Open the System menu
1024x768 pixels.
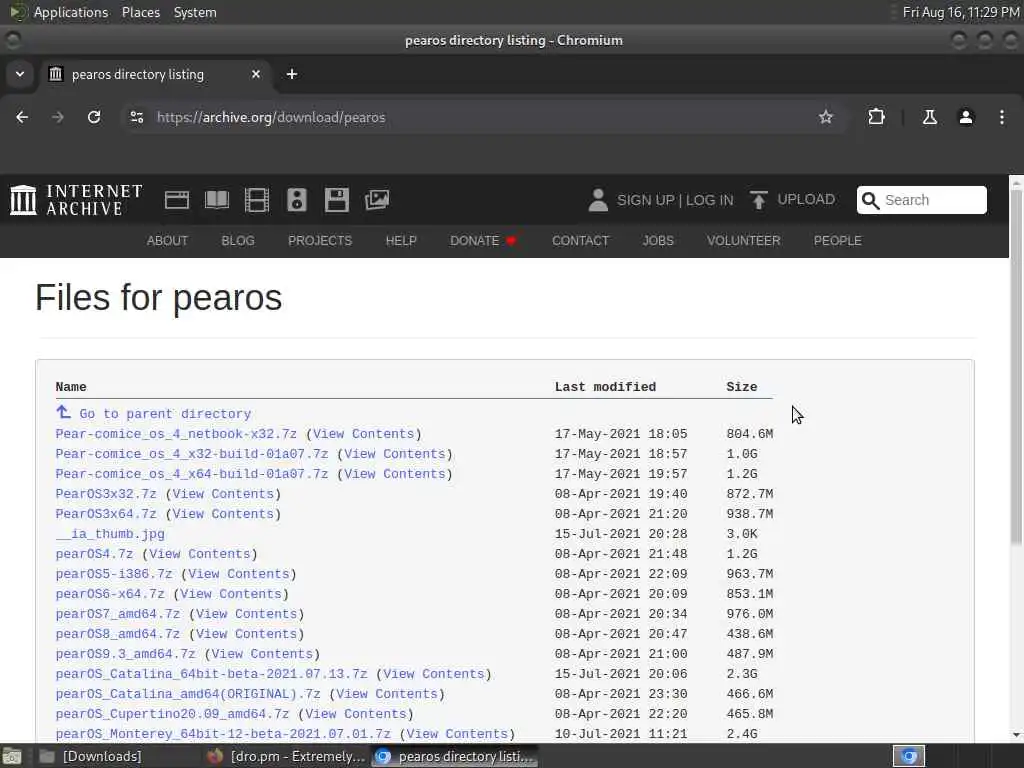click(195, 12)
